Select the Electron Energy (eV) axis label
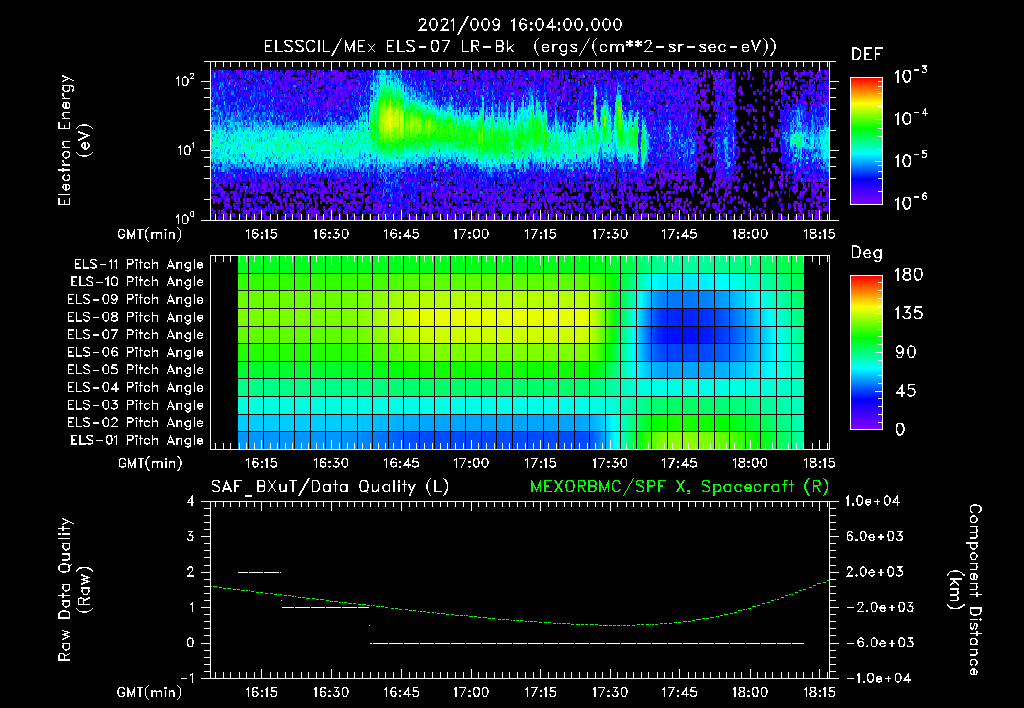Image resolution: width=1024 pixels, height=708 pixels. click(x=74, y=140)
